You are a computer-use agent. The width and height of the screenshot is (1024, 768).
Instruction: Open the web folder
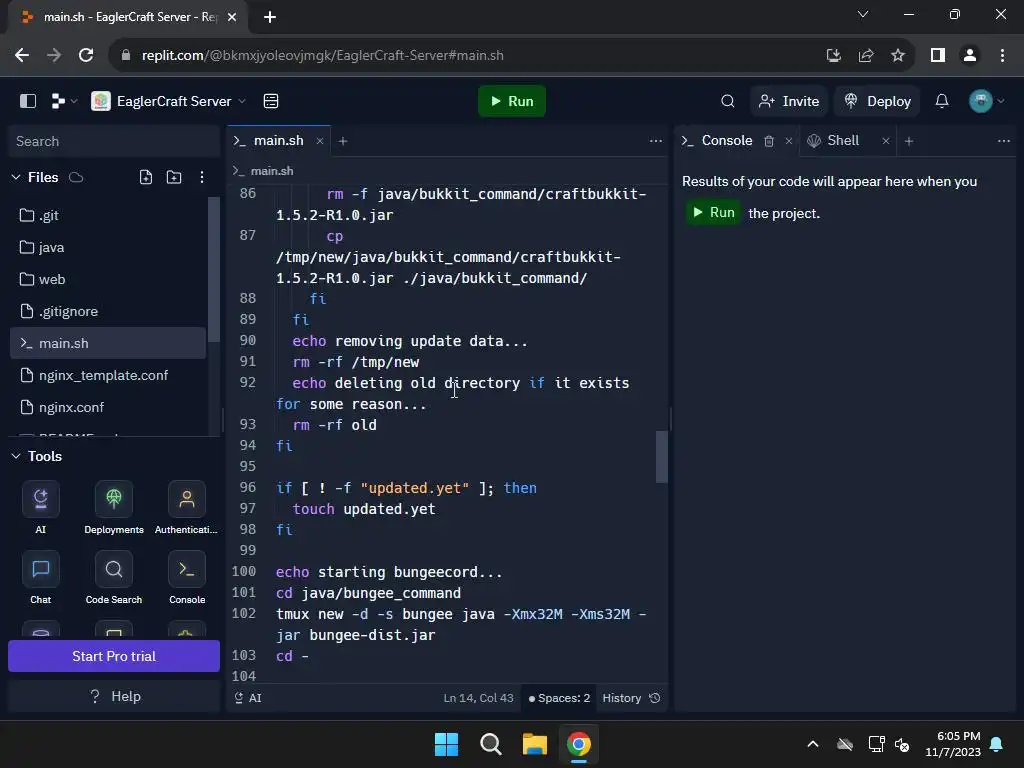(x=108, y=280)
